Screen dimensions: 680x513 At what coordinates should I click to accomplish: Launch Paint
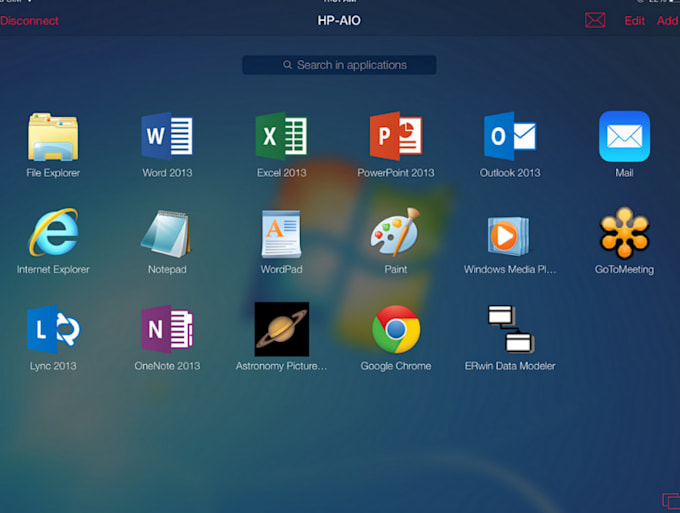[x=396, y=234]
